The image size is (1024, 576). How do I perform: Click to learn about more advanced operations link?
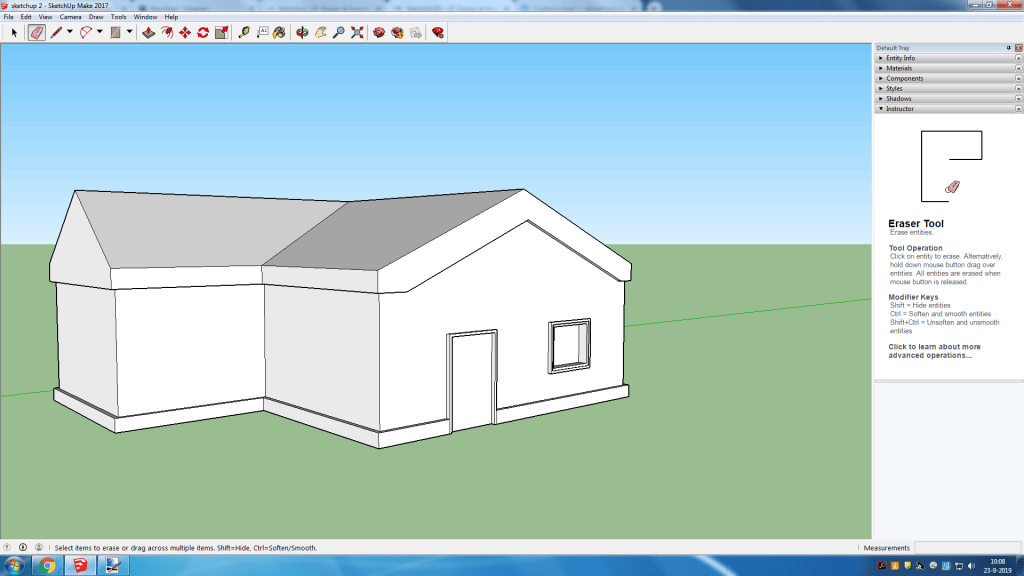click(934, 351)
